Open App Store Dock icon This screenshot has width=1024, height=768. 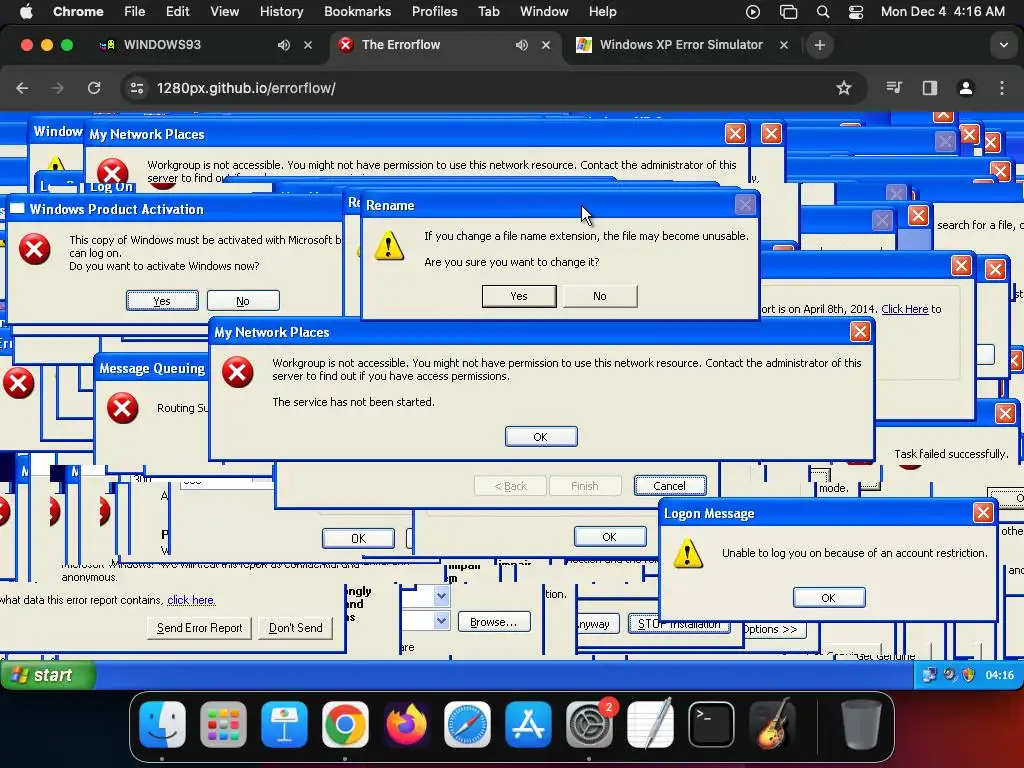pos(528,724)
